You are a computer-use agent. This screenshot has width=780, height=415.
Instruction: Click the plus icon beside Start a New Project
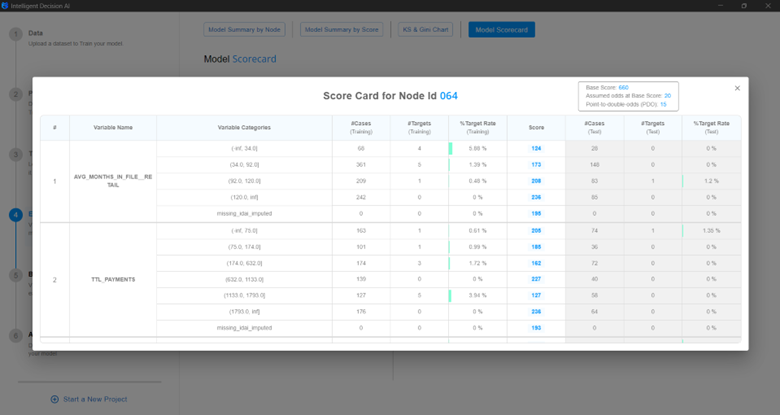pos(55,399)
